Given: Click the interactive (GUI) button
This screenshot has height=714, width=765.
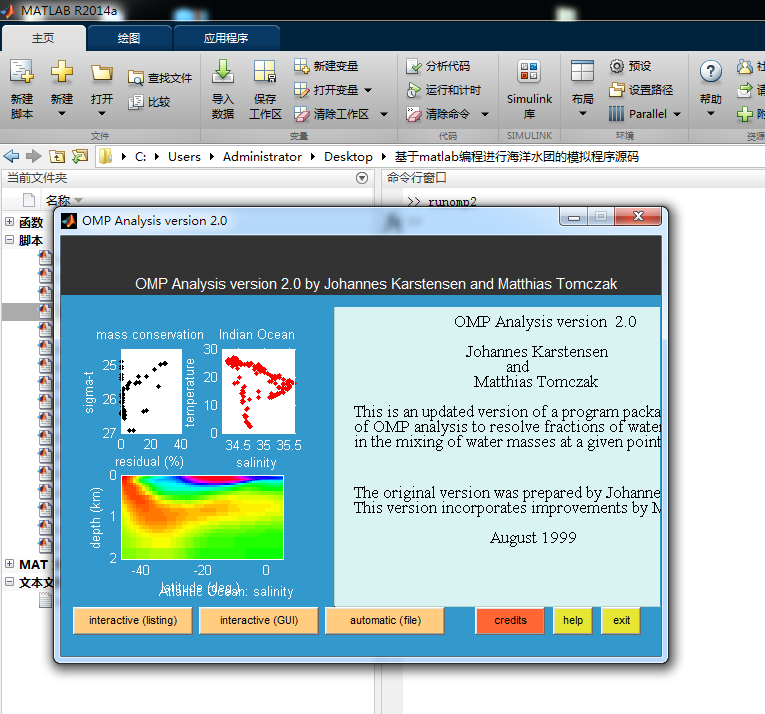Looking at the screenshot, I should coord(259,620).
